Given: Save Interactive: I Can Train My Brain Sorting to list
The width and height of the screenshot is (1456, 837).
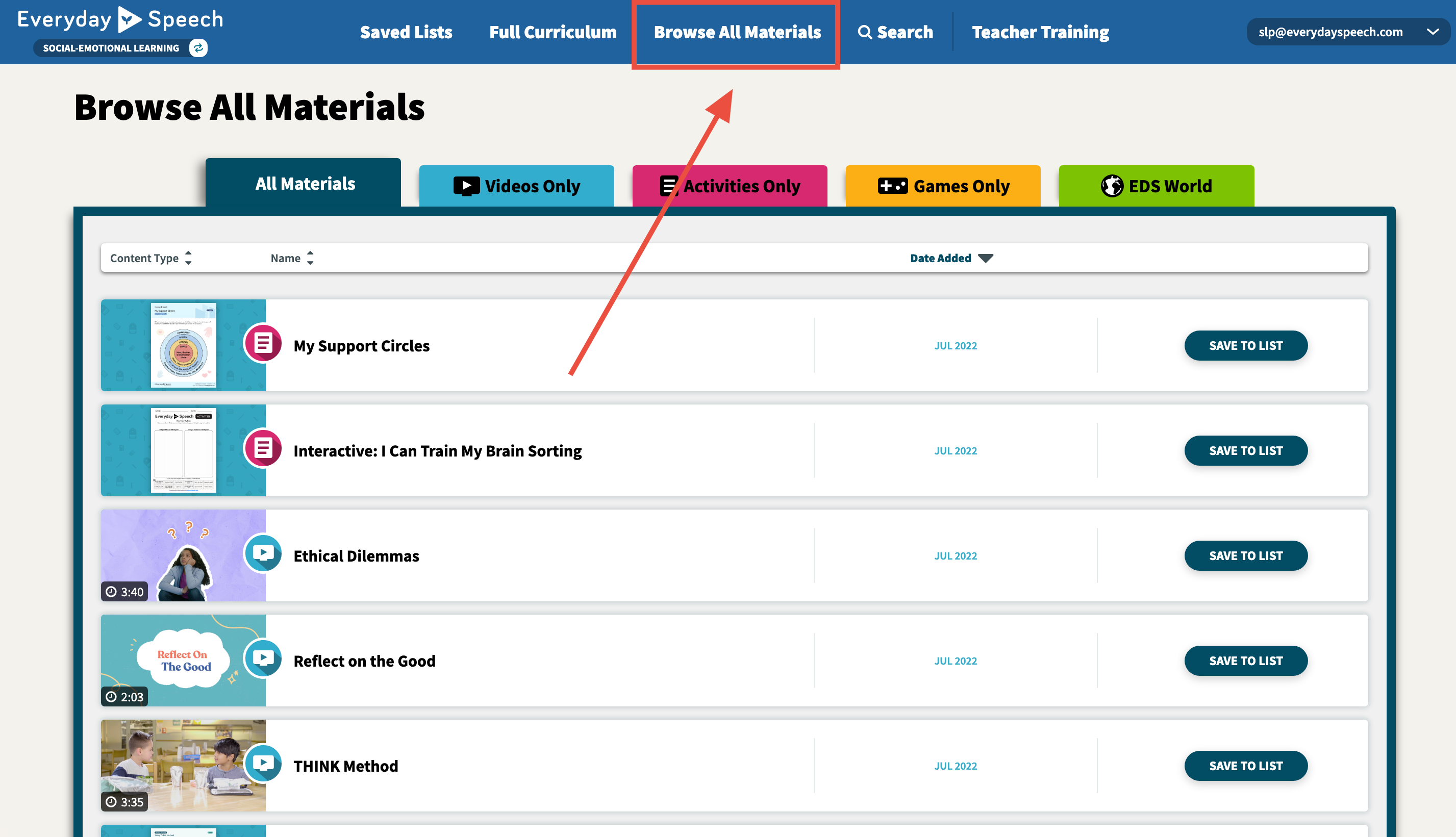Looking at the screenshot, I should coord(1246,451).
